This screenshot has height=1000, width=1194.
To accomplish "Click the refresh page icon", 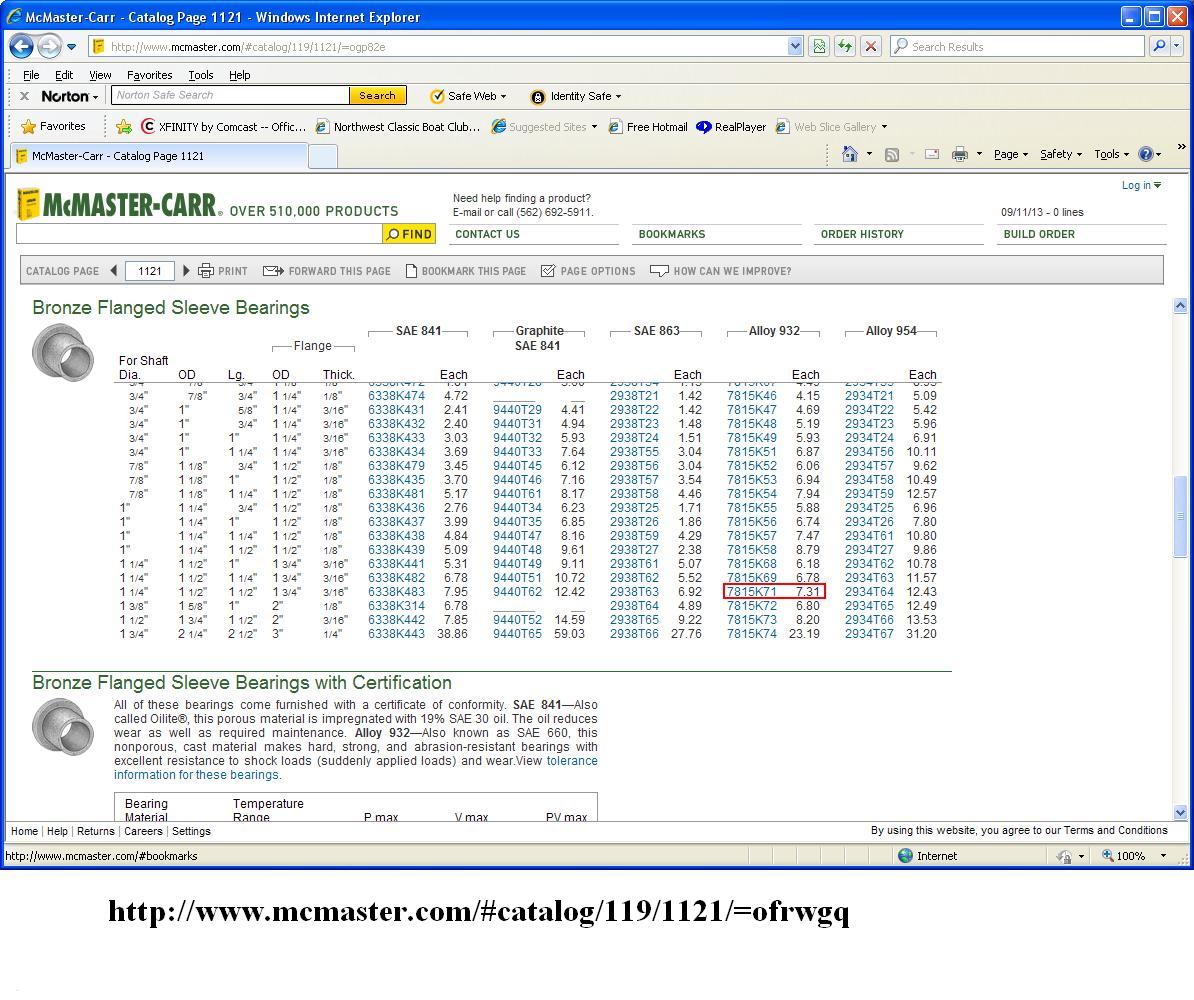I will click(x=845, y=46).
